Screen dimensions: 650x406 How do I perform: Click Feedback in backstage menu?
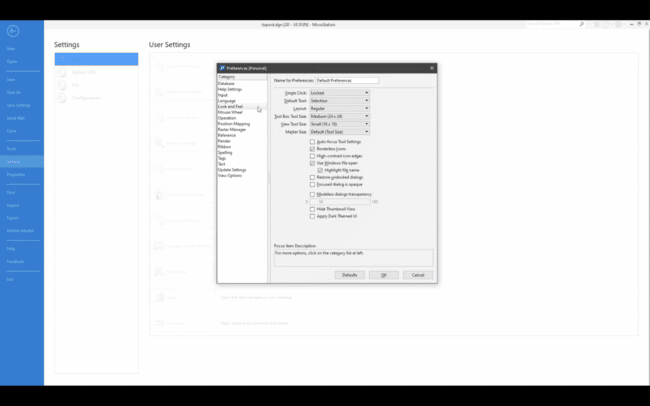15,261
